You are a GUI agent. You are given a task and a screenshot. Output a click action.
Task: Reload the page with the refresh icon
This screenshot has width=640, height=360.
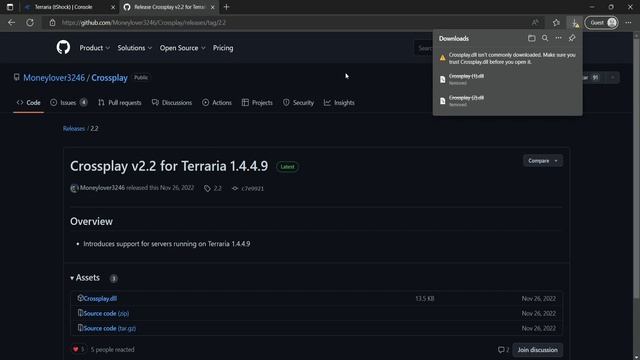pyautogui.click(x=30, y=22)
